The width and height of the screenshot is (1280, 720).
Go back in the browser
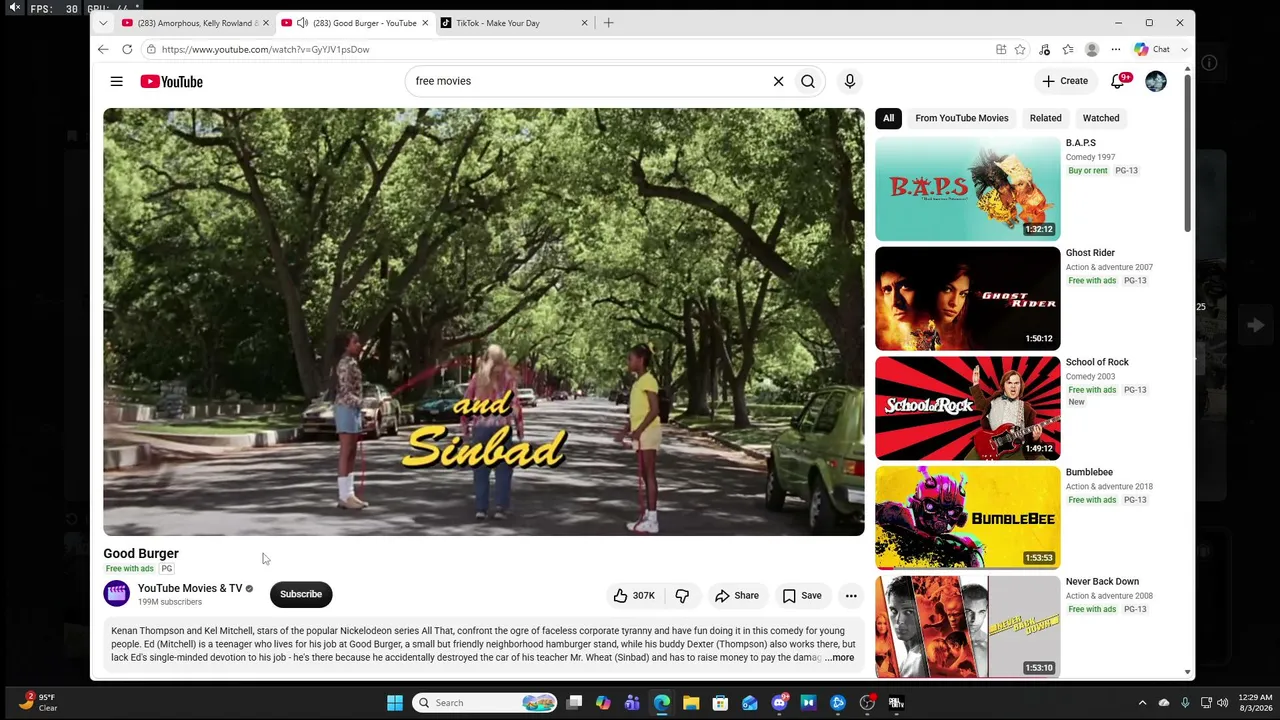(x=103, y=49)
